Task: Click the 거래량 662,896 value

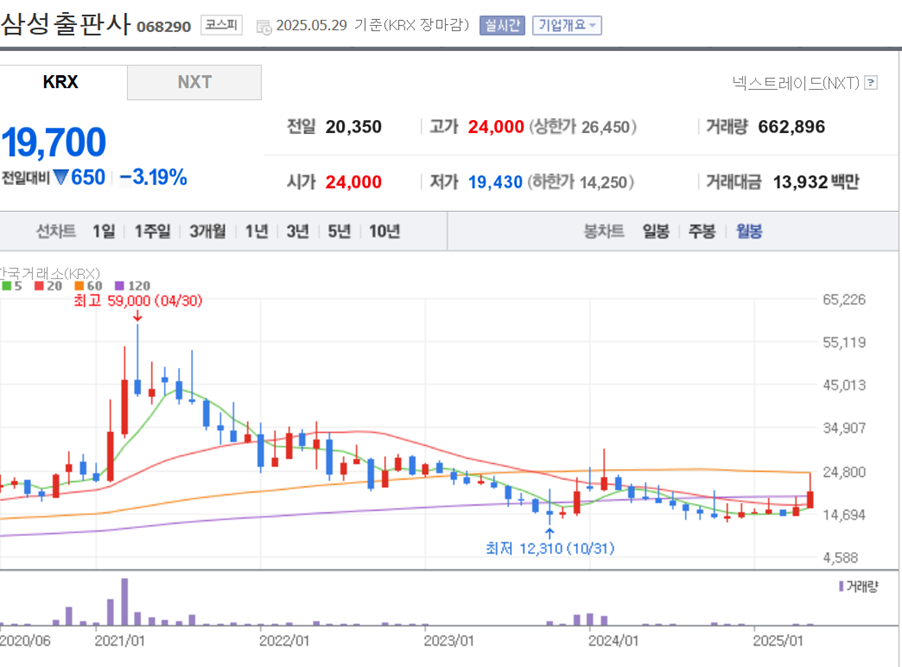Action: (792, 127)
